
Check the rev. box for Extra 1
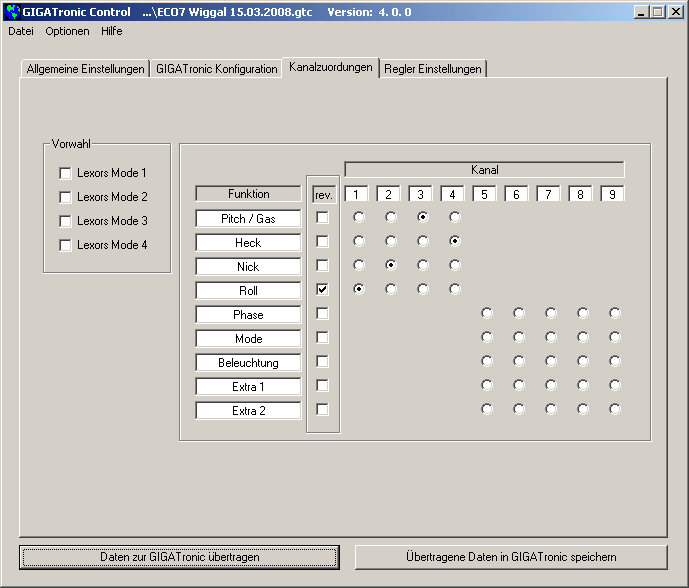point(323,385)
